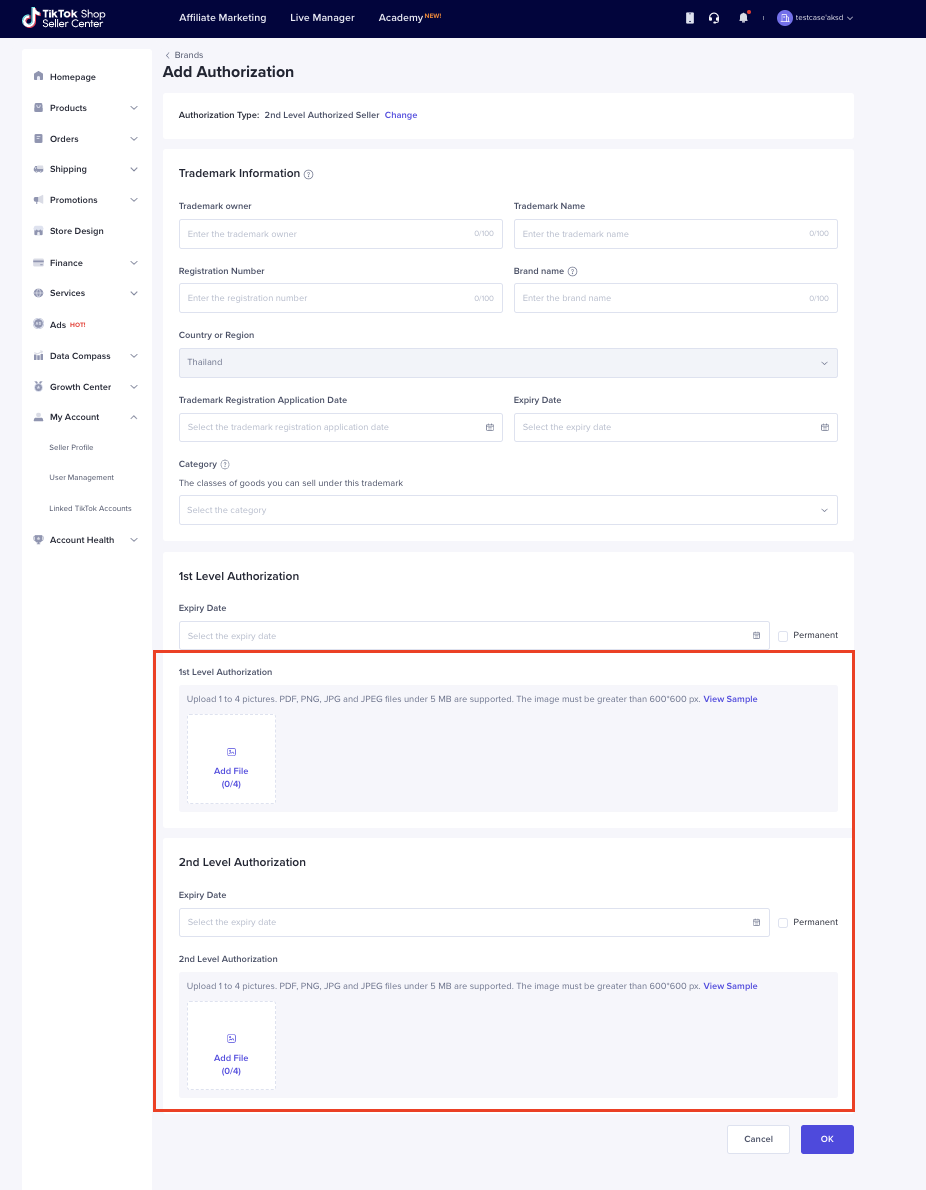926x1190 pixels.
Task: Check Permanent for 2nd Level Authorization
Action: coord(783,922)
